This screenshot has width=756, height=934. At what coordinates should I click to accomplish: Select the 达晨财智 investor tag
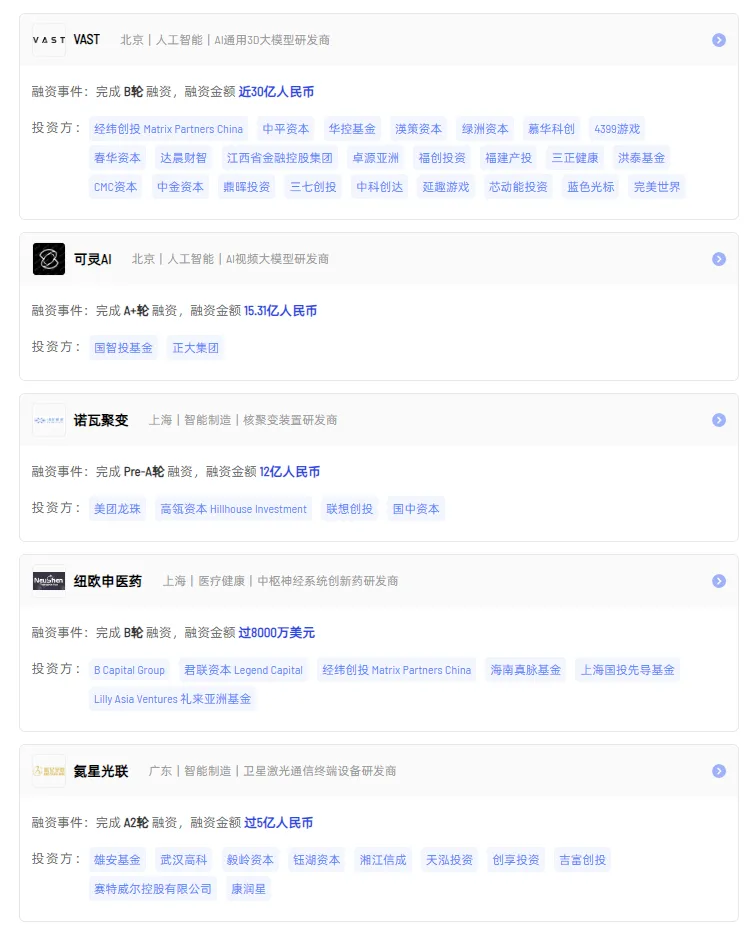coord(183,158)
